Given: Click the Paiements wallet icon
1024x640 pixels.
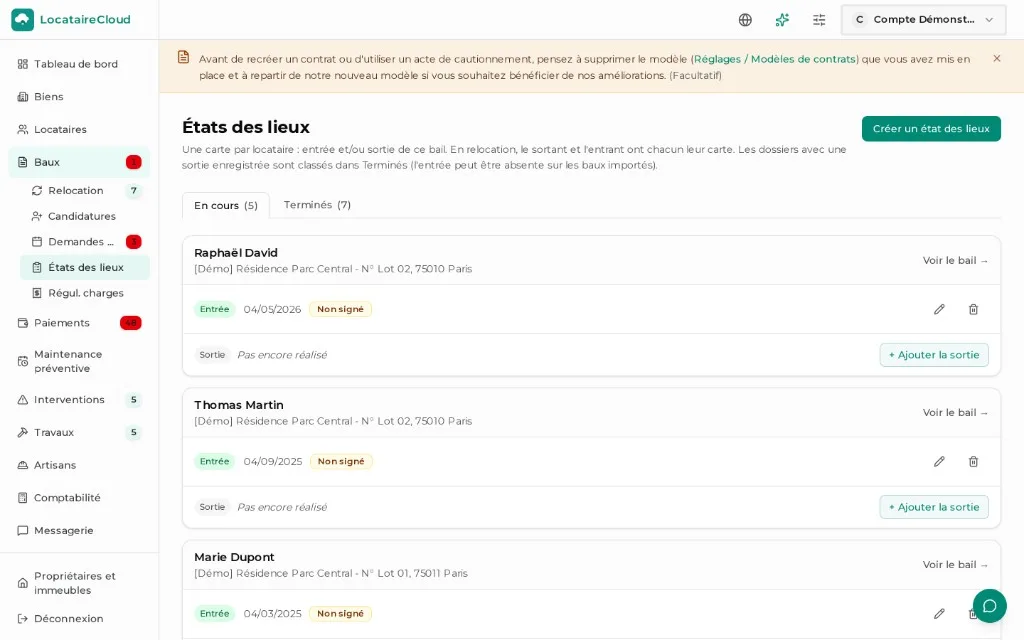Looking at the screenshot, I should click(x=23, y=323).
